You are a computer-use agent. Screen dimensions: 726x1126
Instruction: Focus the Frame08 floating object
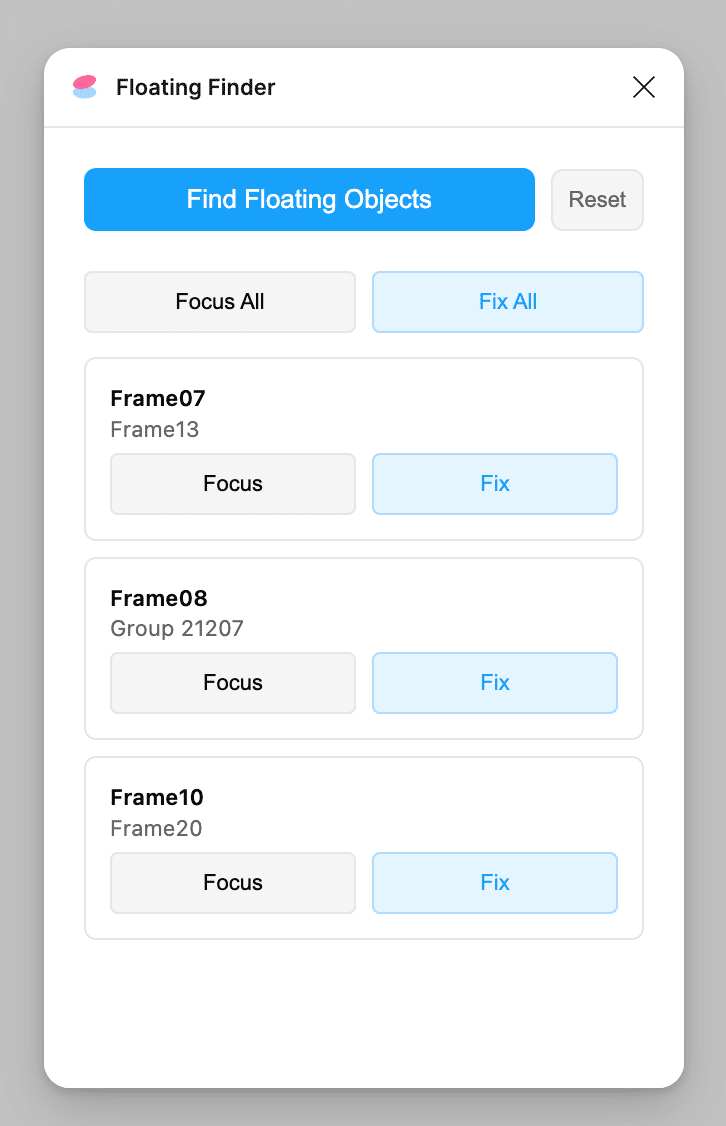click(x=232, y=682)
